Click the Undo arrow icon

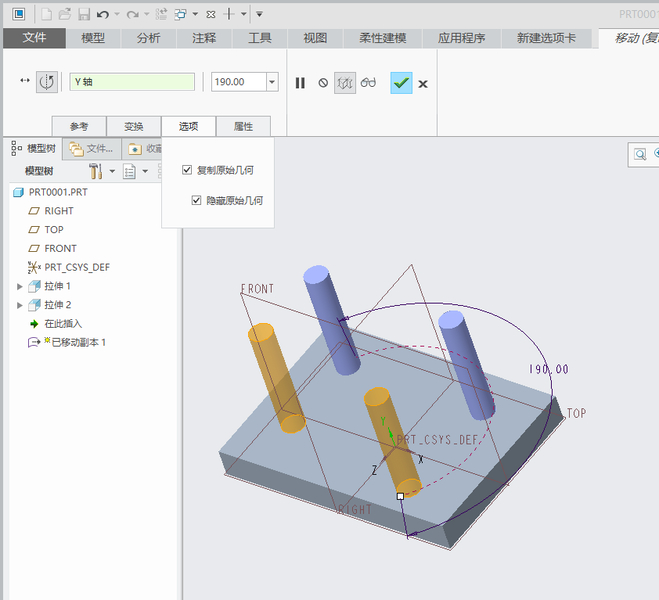103,15
